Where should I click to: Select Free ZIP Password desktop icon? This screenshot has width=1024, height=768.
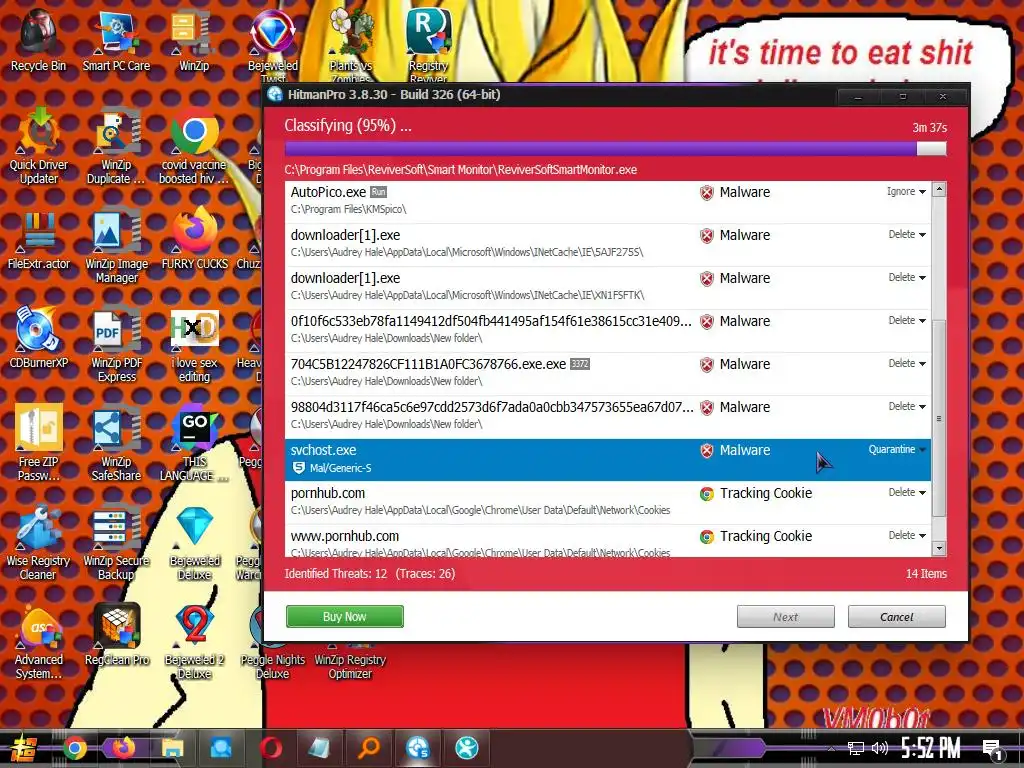(x=38, y=444)
